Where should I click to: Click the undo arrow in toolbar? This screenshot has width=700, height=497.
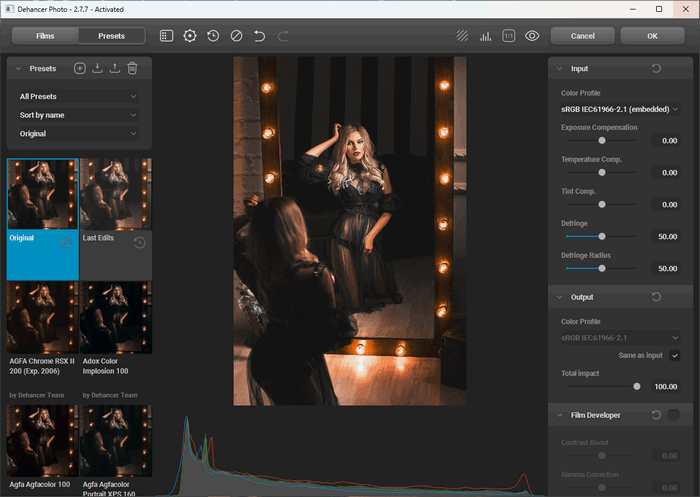coord(259,36)
